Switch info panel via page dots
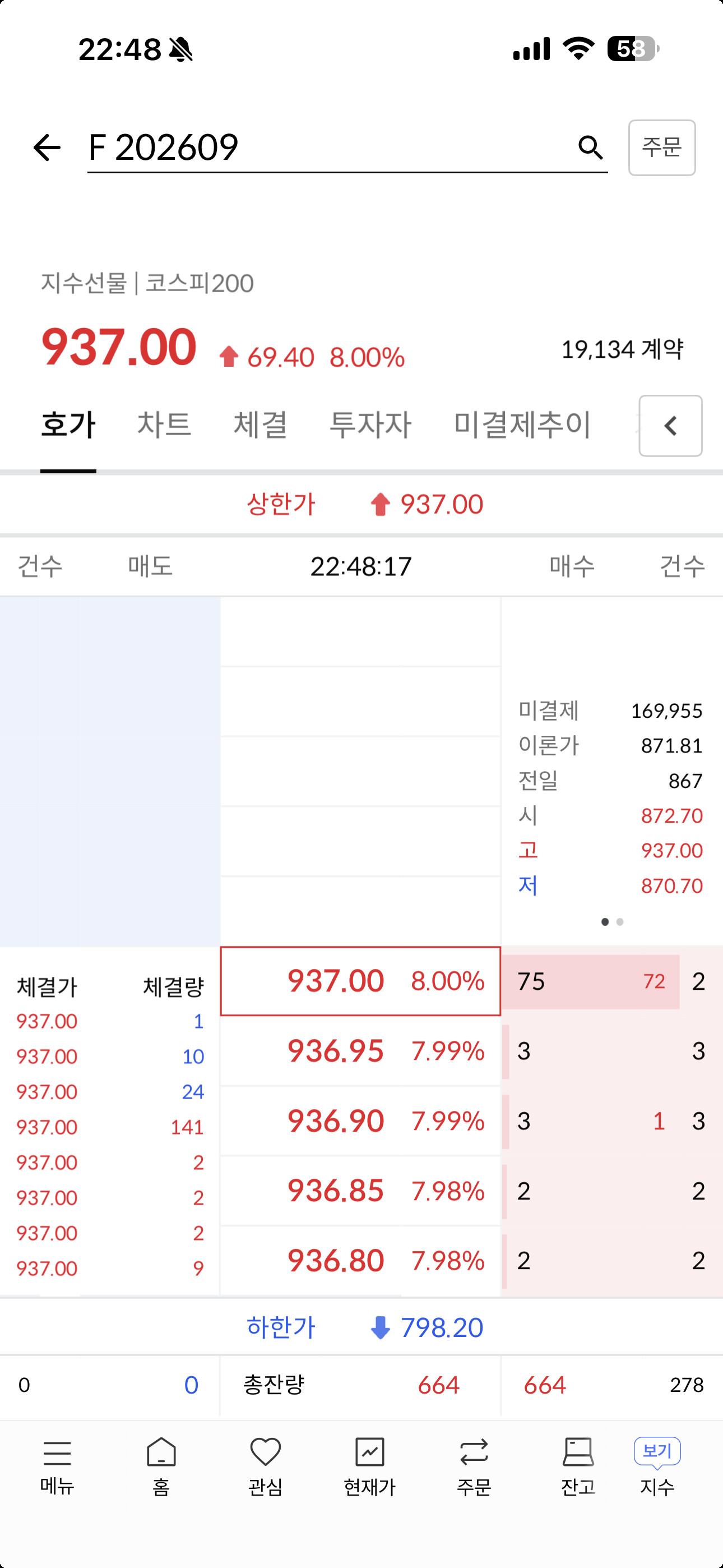The height and width of the screenshot is (1568, 723). (612, 922)
